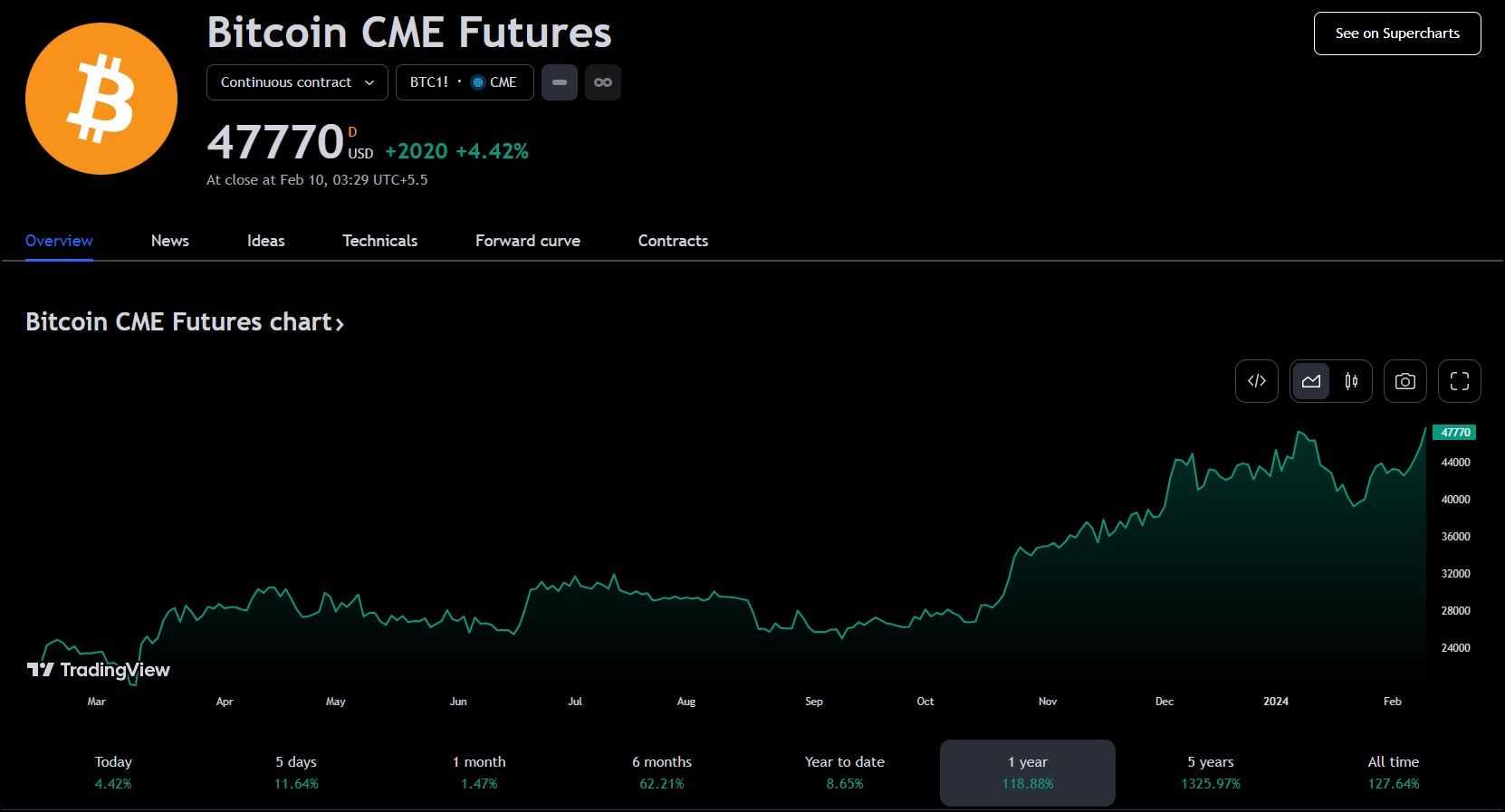The height and width of the screenshot is (812, 1505).
Task: Click the grey dash icon button
Action: click(x=560, y=82)
